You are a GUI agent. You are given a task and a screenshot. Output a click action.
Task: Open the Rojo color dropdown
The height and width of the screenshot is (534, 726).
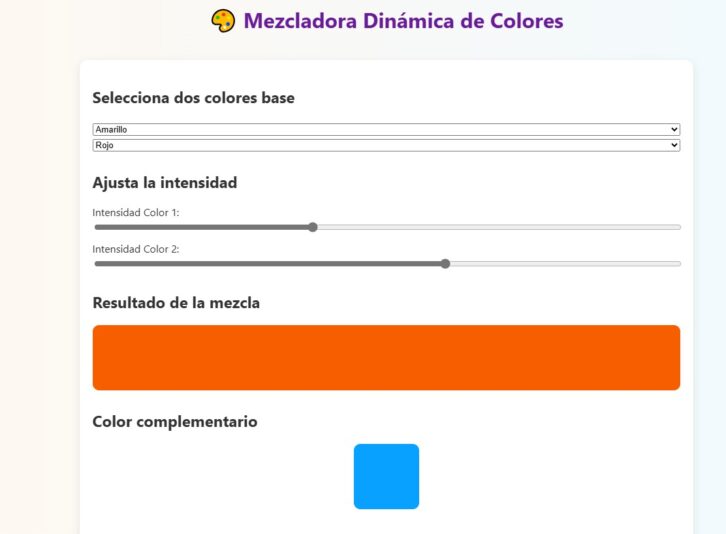tap(380, 145)
